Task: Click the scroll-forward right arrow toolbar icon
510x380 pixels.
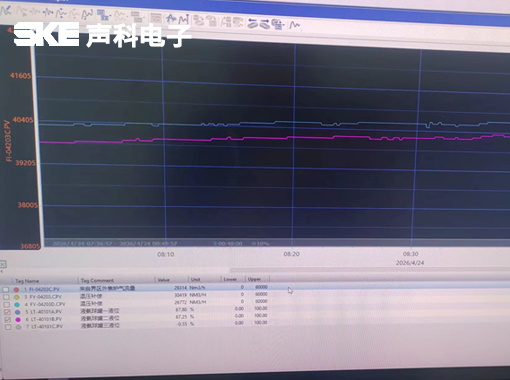Action: click(265, 24)
